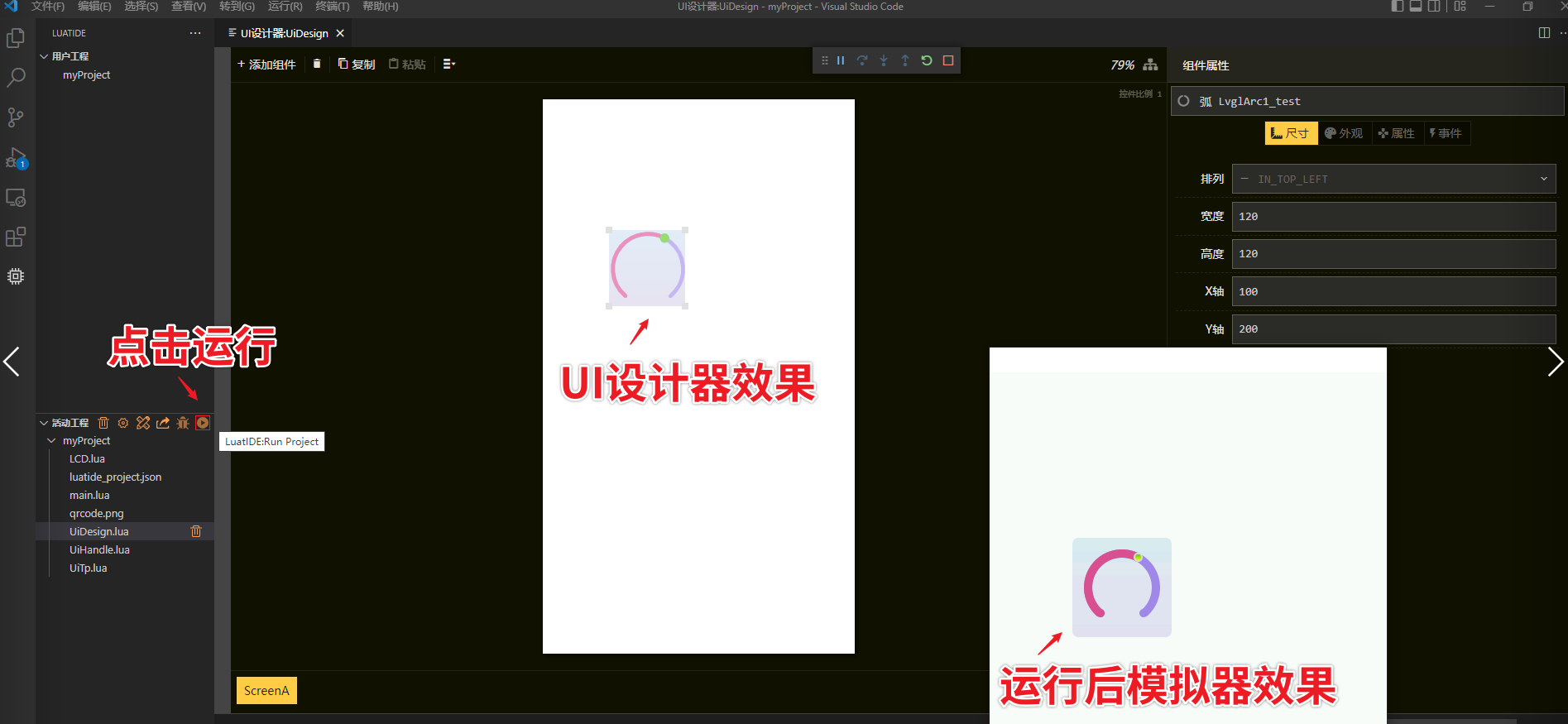
Task: Delete selected component via toolbar trash icon
Action: click(x=317, y=64)
